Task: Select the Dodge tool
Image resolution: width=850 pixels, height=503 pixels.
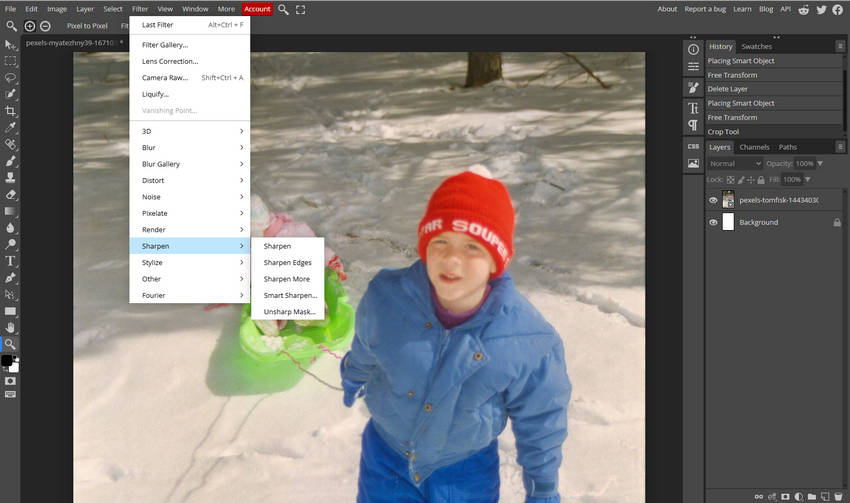Action: point(10,244)
